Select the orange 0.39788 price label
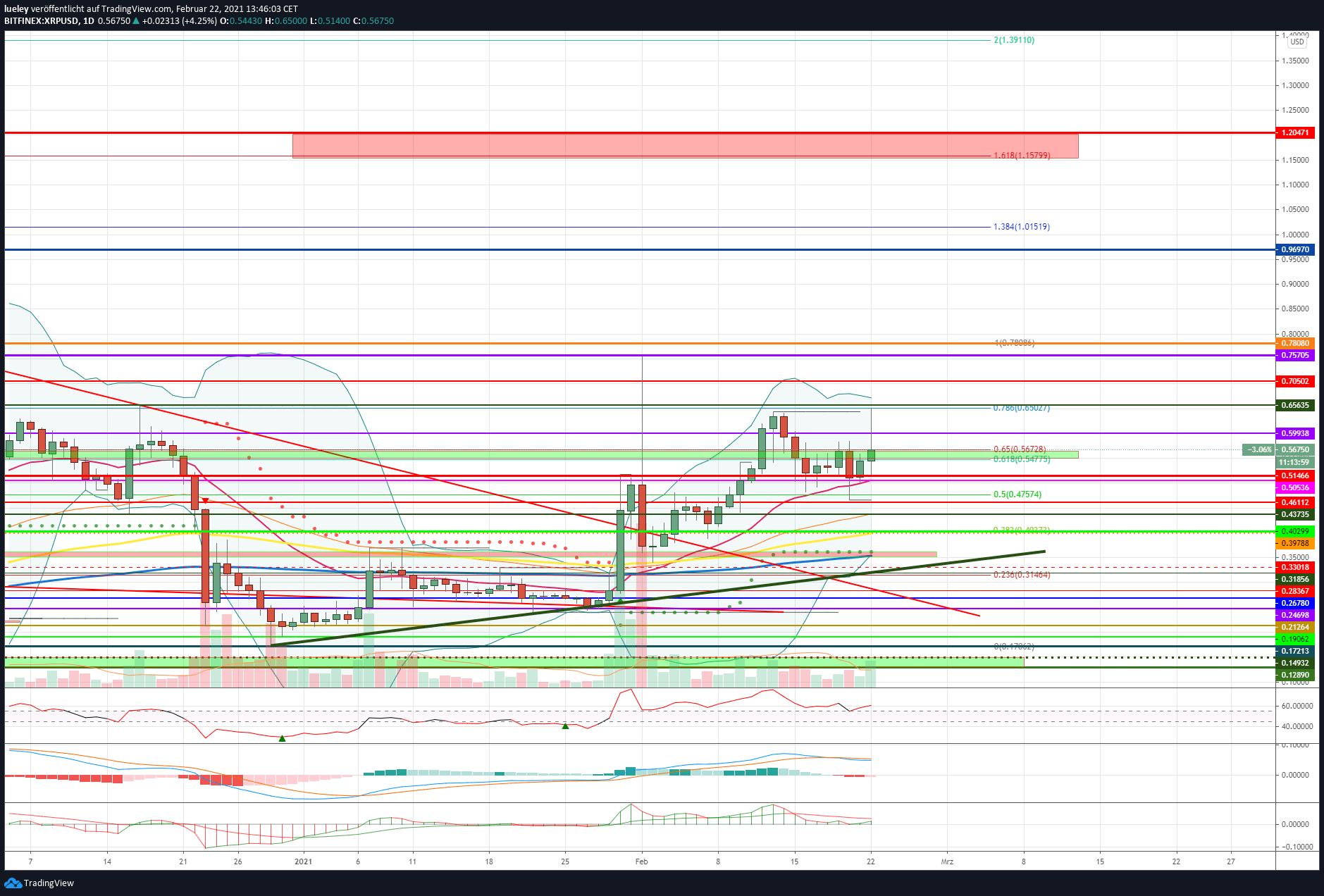The height and width of the screenshot is (896, 1324). point(1295,543)
